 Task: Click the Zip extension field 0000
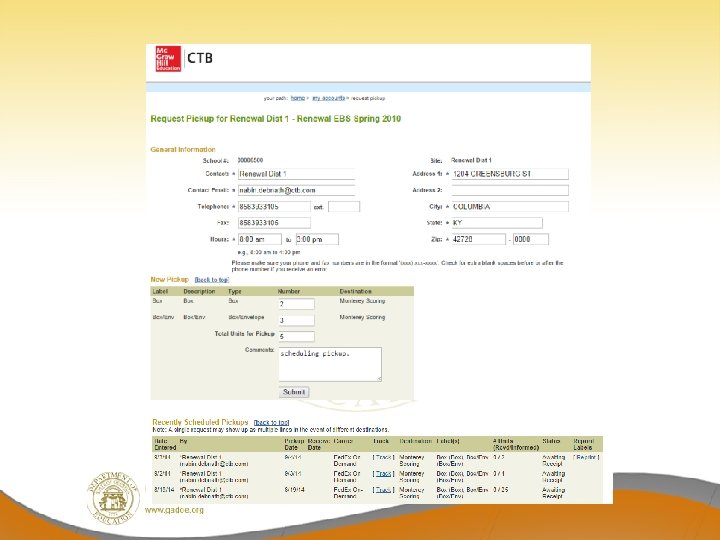point(531,239)
